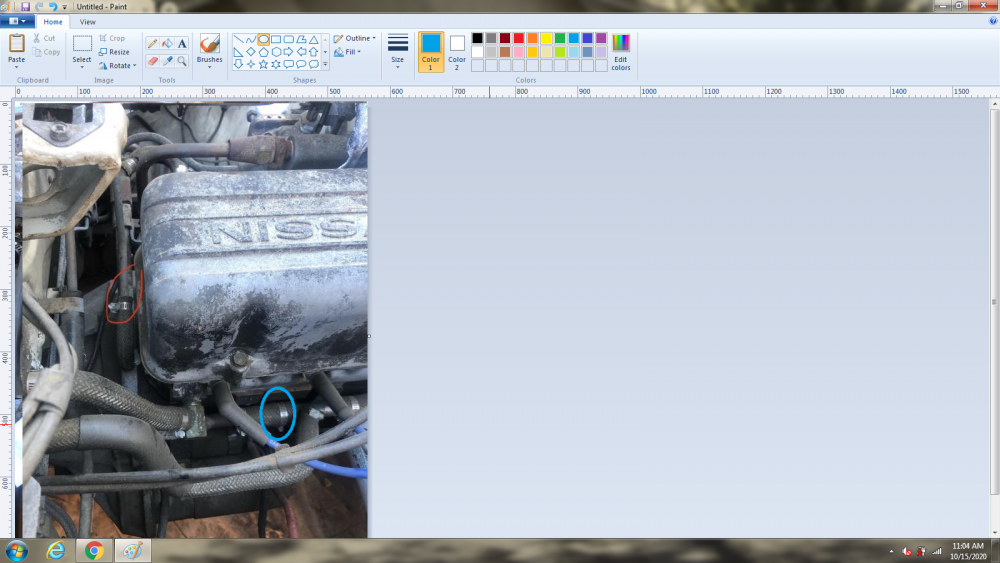Choose the Polygon shape
This screenshot has height=563, width=1000.
pos(301,40)
